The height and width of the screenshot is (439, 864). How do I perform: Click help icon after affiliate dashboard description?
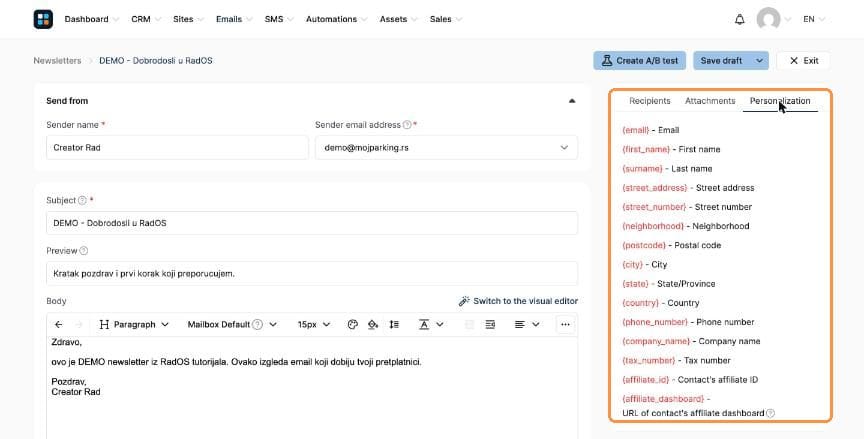pos(770,413)
